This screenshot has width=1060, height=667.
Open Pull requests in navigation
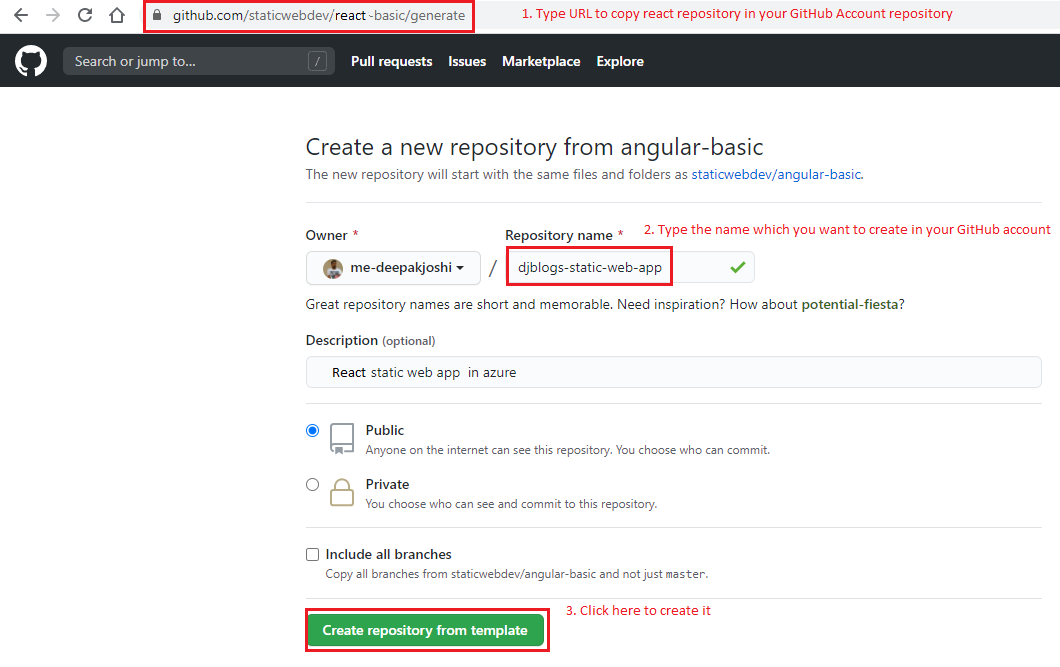click(391, 61)
